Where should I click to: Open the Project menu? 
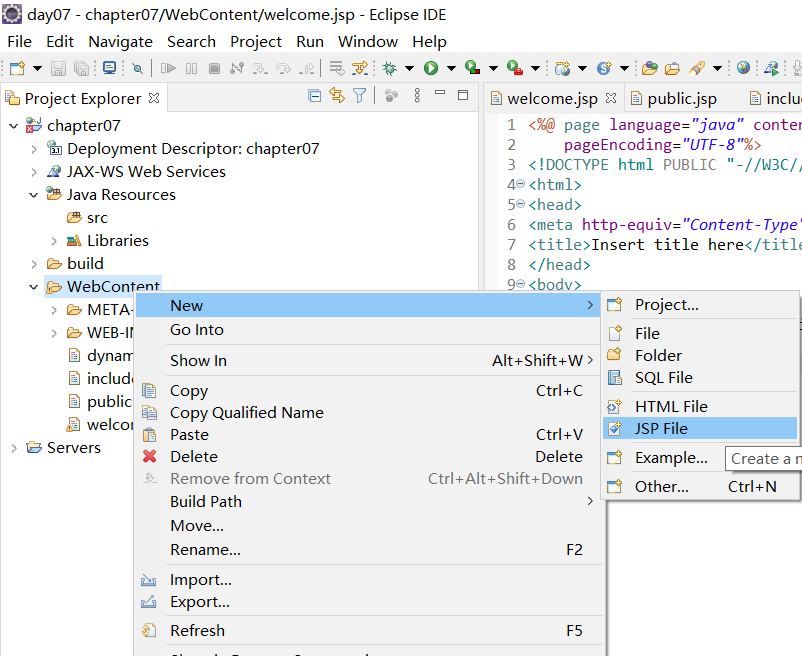(x=256, y=41)
